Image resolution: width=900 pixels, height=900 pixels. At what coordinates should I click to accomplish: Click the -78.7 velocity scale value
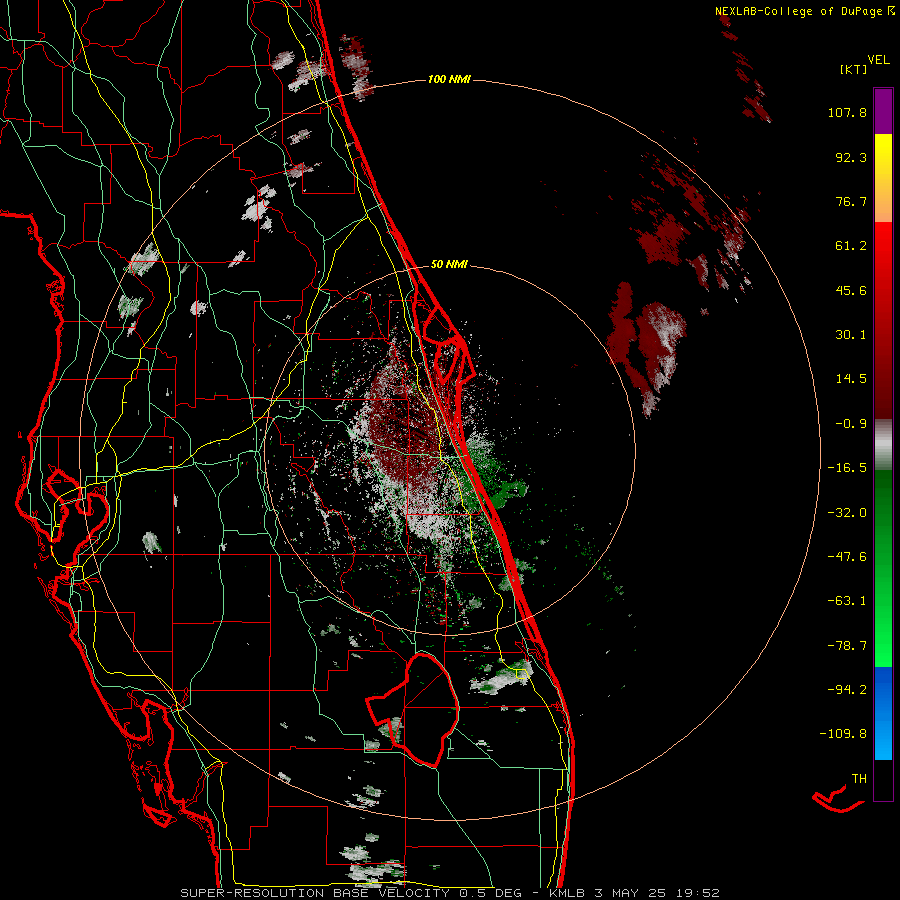pyautogui.click(x=847, y=646)
